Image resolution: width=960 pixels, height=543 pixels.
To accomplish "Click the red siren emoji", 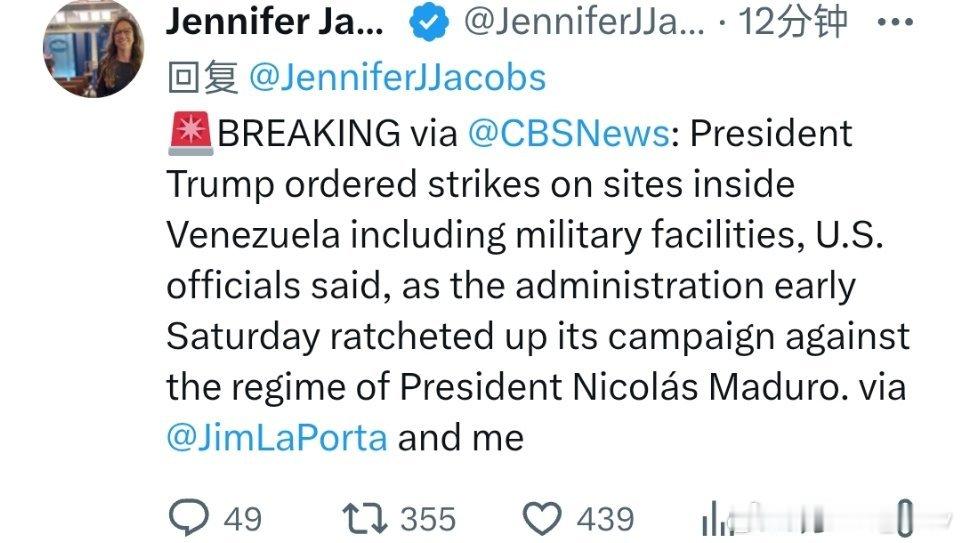I will click(190, 134).
